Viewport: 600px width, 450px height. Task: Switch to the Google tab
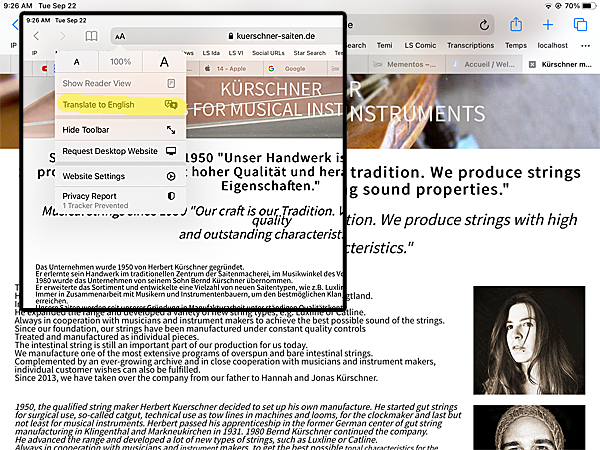click(x=291, y=69)
